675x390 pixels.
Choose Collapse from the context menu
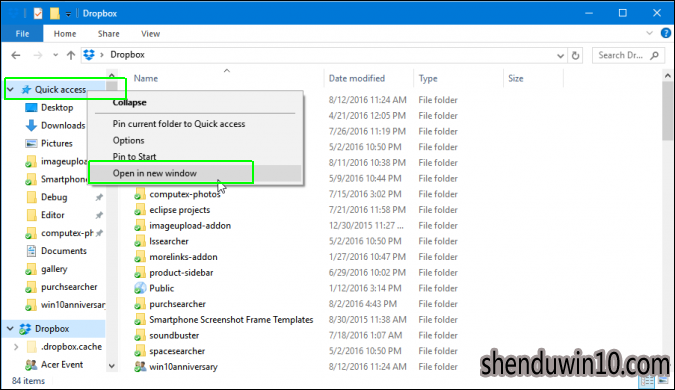pyautogui.click(x=130, y=102)
